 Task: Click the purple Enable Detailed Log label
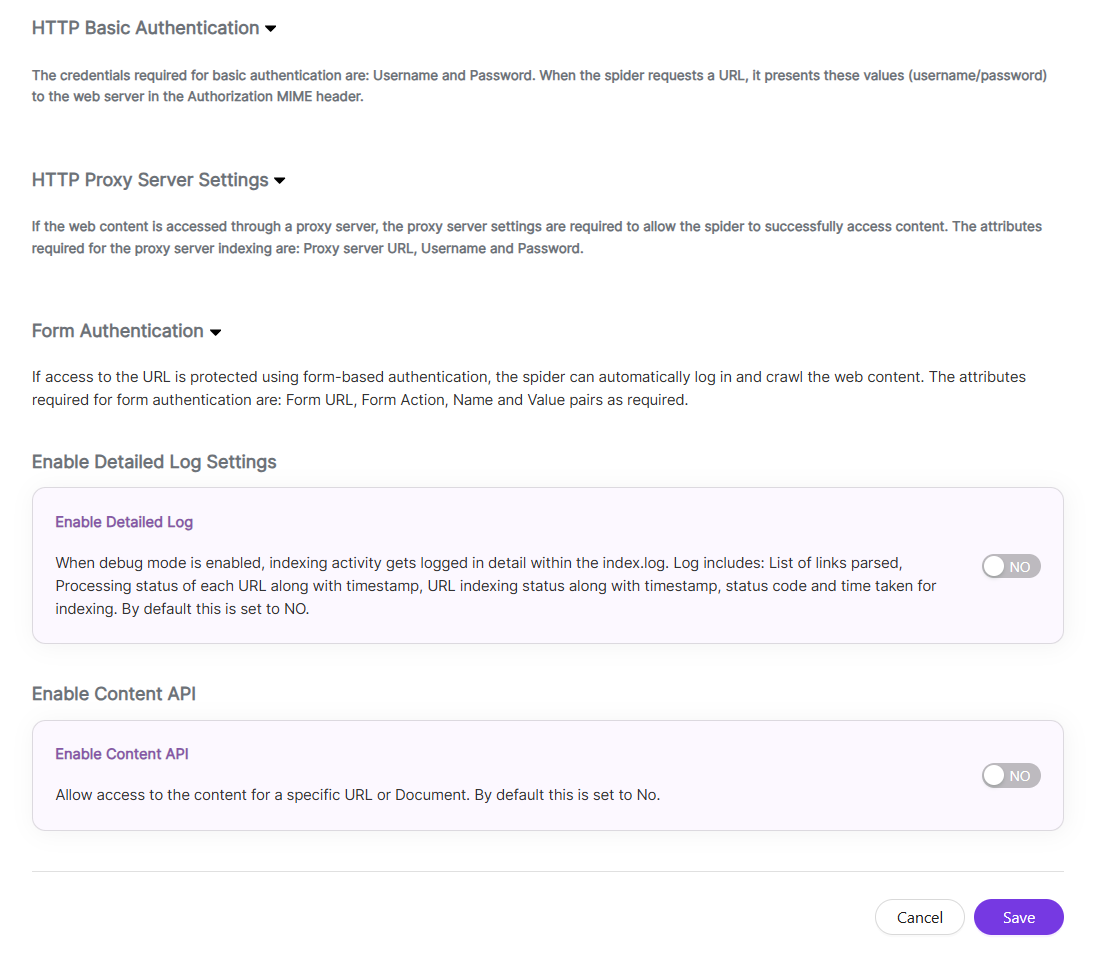(x=124, y=522)
